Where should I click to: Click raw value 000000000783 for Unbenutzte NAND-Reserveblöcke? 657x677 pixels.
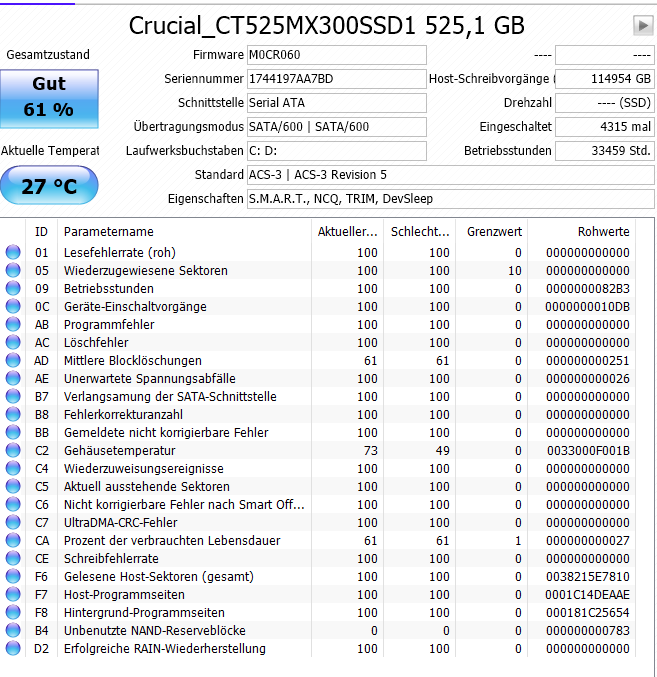588,630
